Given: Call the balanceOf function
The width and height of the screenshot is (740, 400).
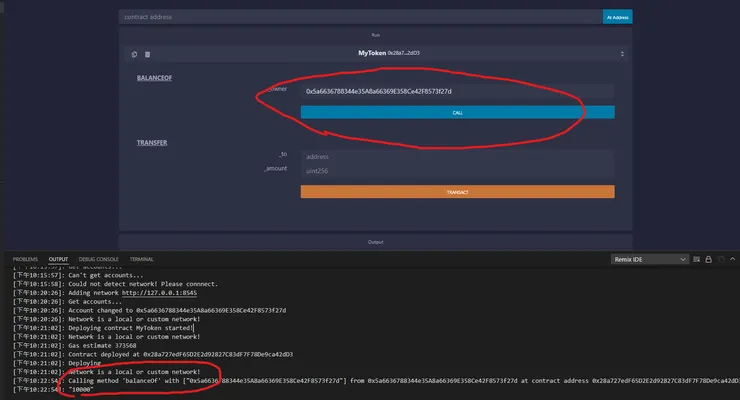Looking at the screenshot, I should (x=457, y=112).
